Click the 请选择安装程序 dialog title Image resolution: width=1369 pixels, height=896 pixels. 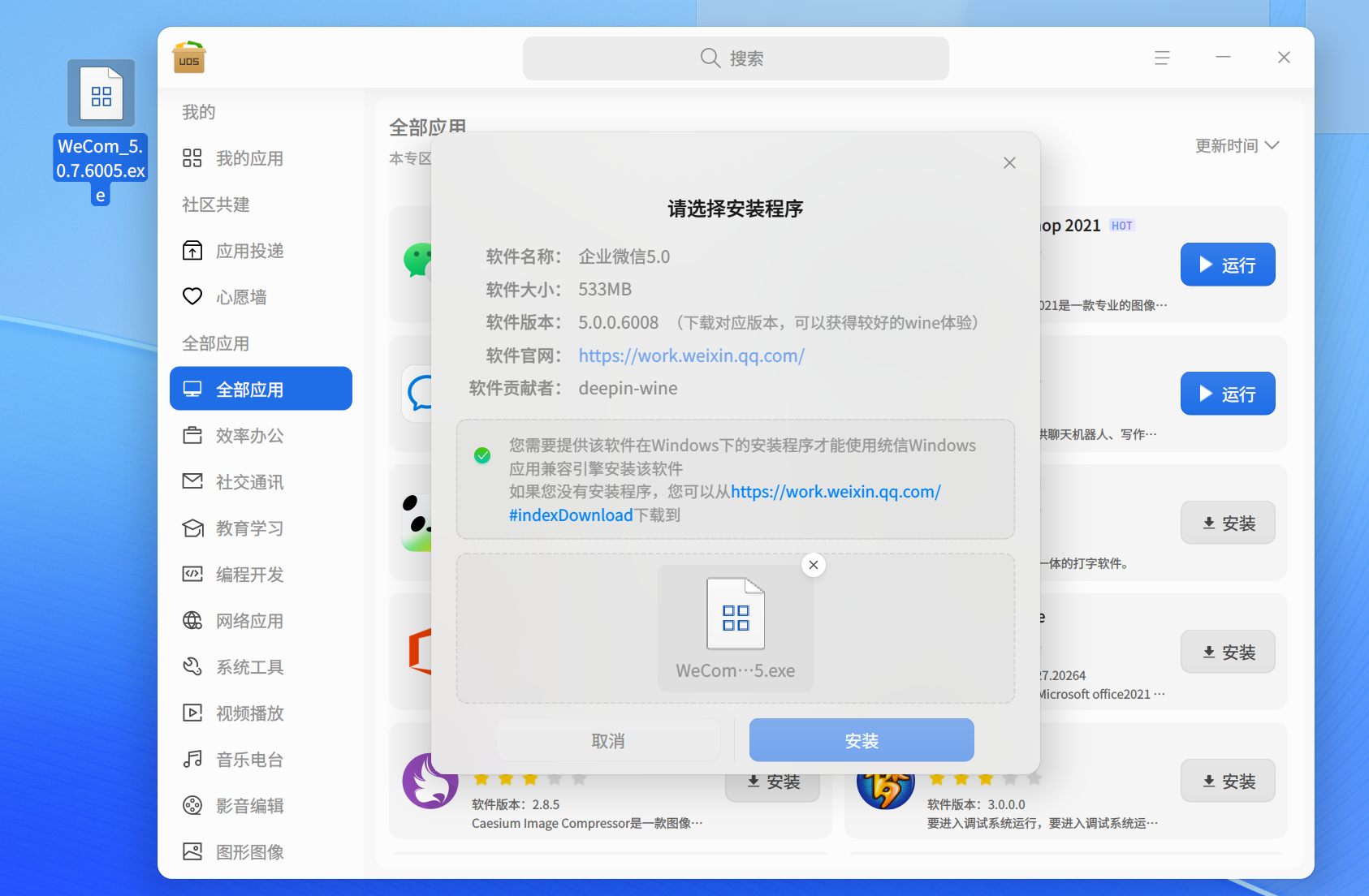point(736,209)
